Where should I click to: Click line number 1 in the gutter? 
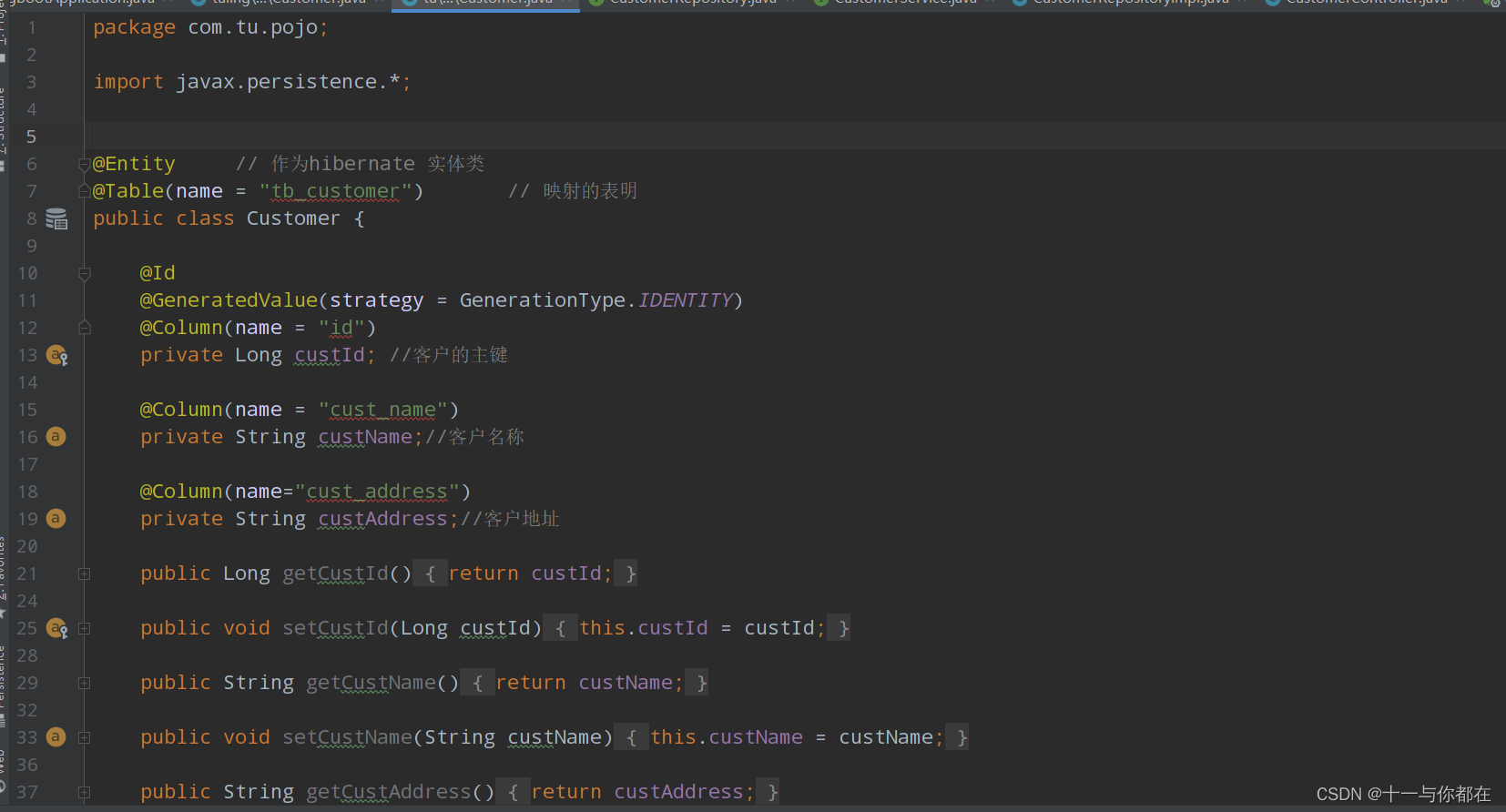point(32,27)
